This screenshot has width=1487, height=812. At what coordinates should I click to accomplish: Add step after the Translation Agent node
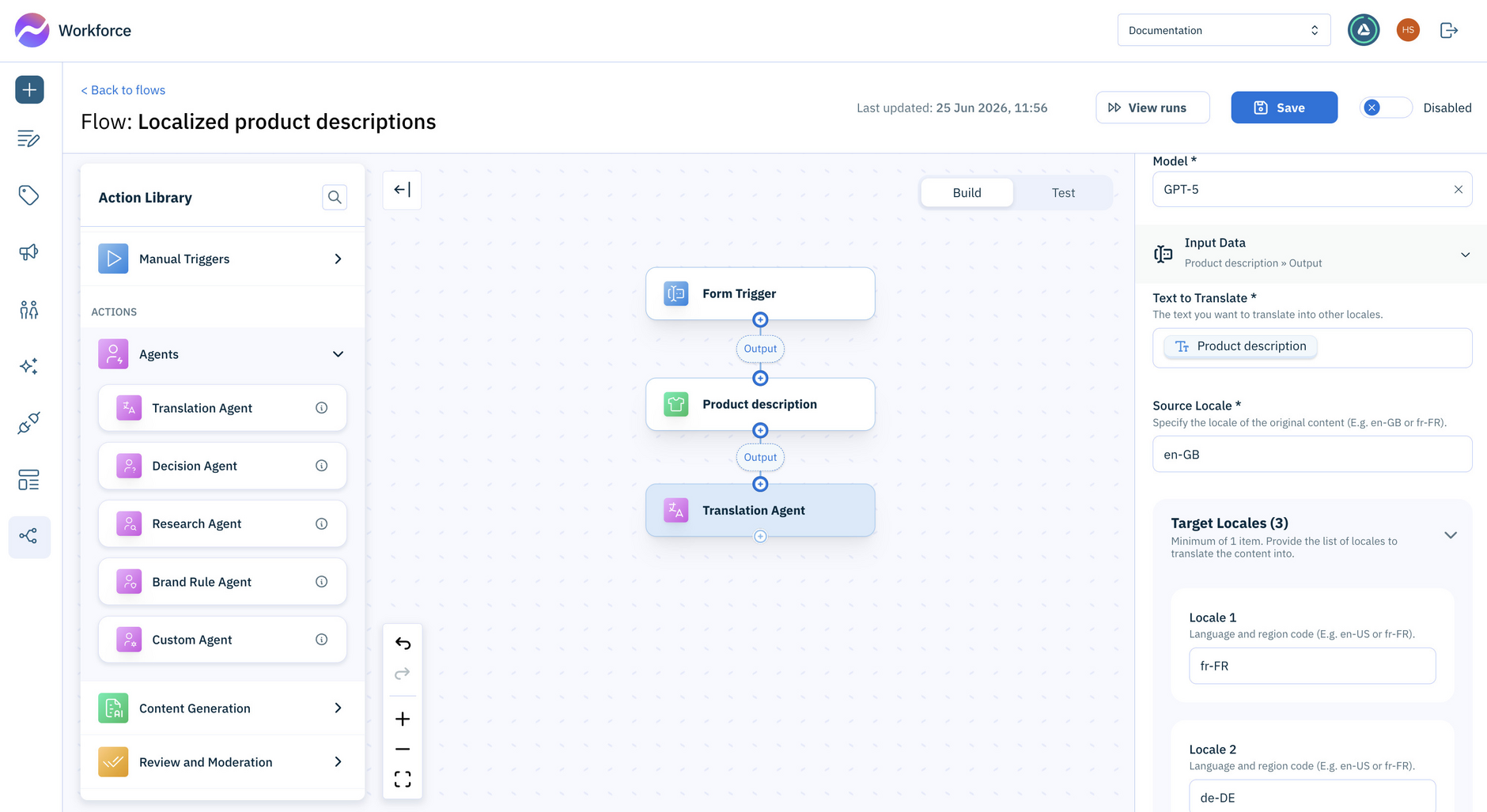pos(760,536)
